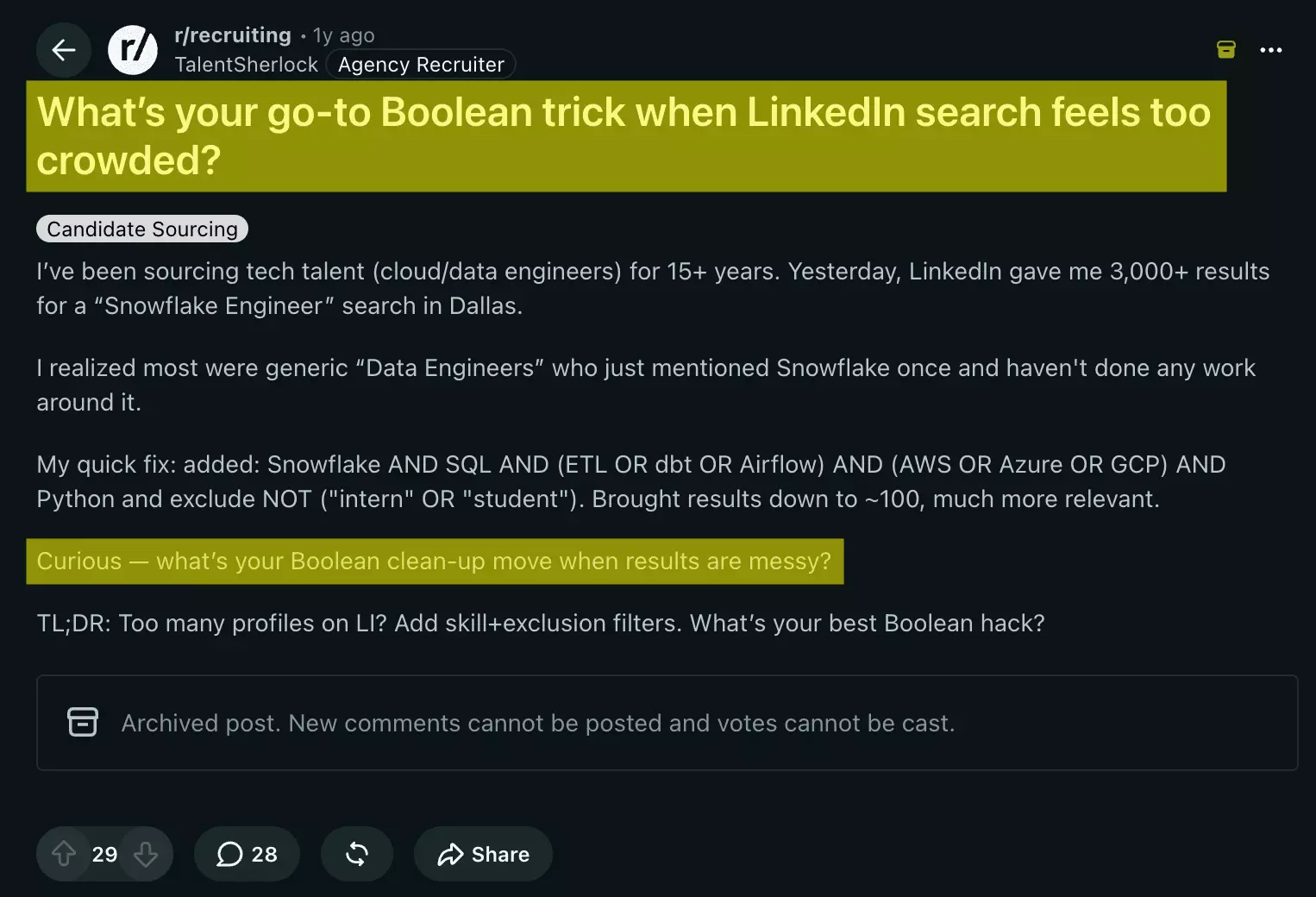Open the three-dot post options menu
This screenshot has height=897, width=1316.
pyautogui.click(x=1271, y=50)
